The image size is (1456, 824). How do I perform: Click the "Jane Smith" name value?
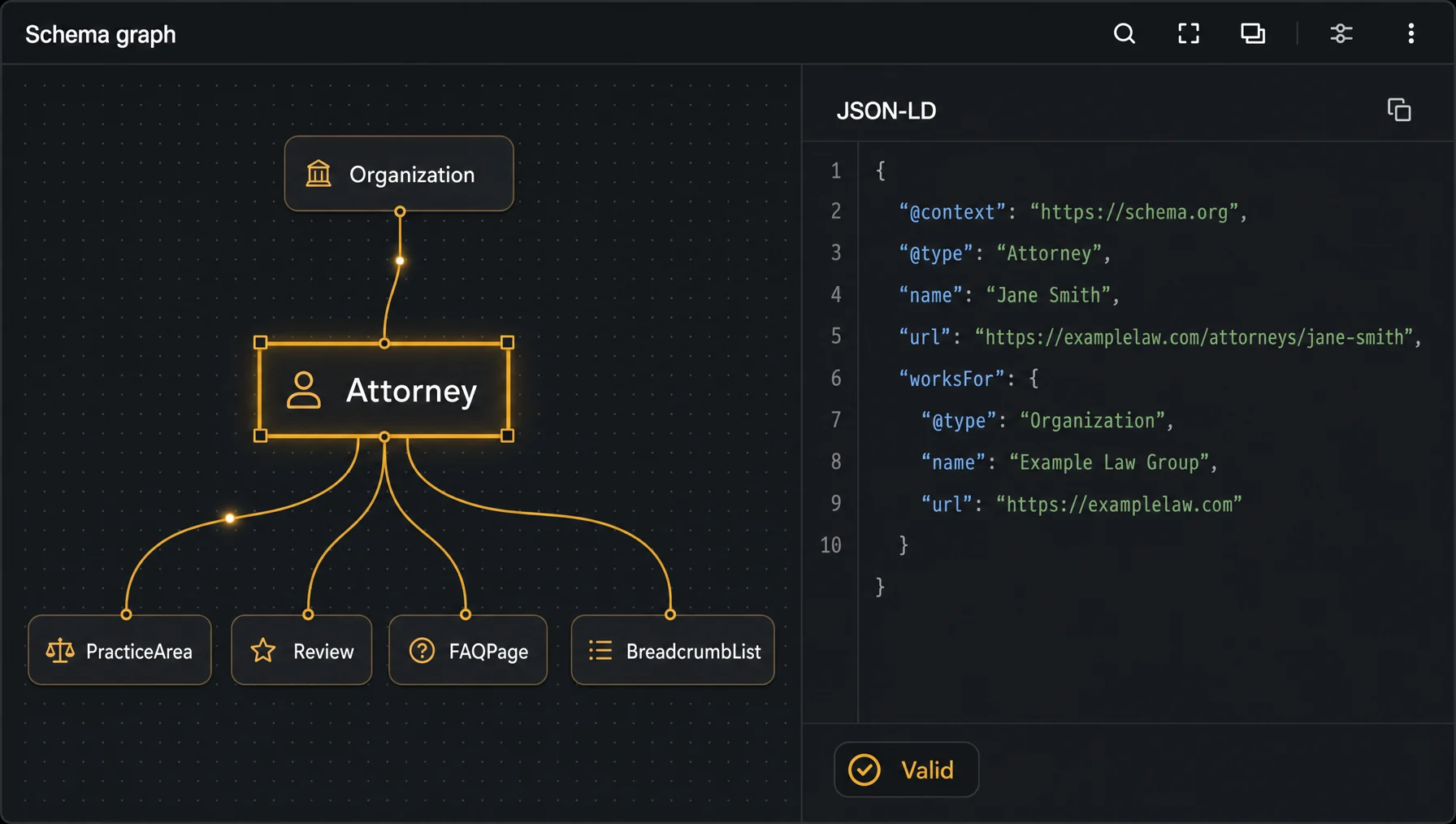point(1048,295)
